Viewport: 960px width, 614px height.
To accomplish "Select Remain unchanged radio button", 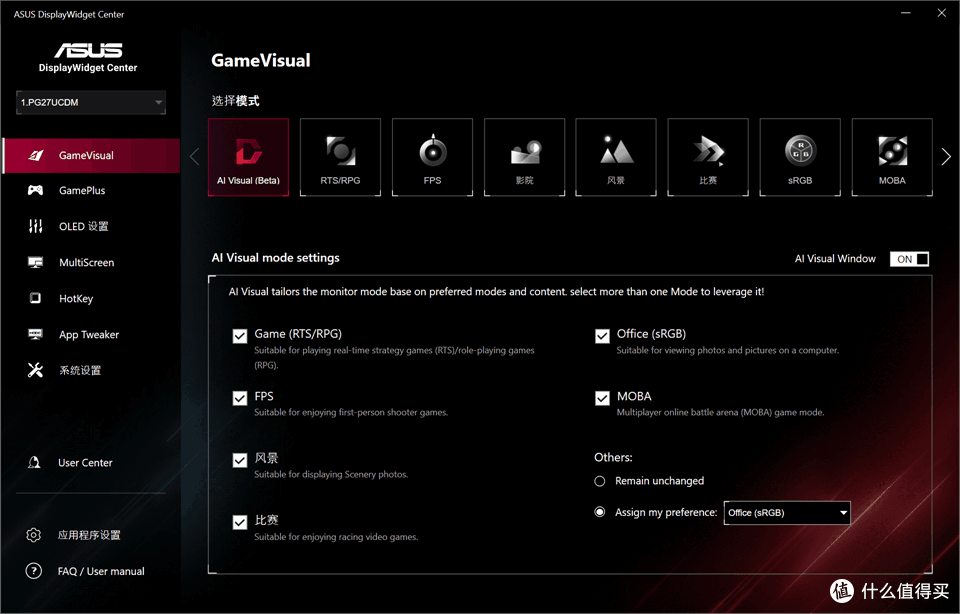I will 600,481.
